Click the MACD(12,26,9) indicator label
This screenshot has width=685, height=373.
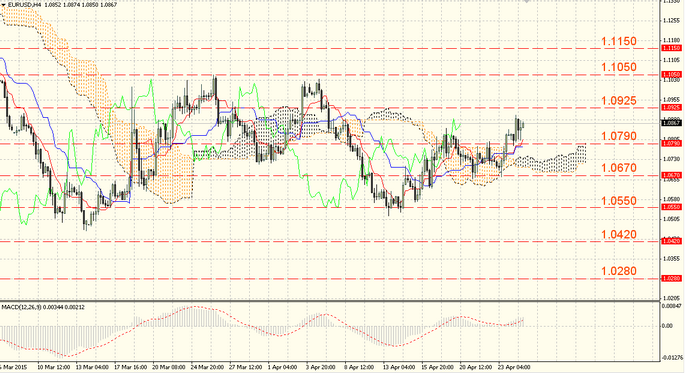tap(21, 307)
